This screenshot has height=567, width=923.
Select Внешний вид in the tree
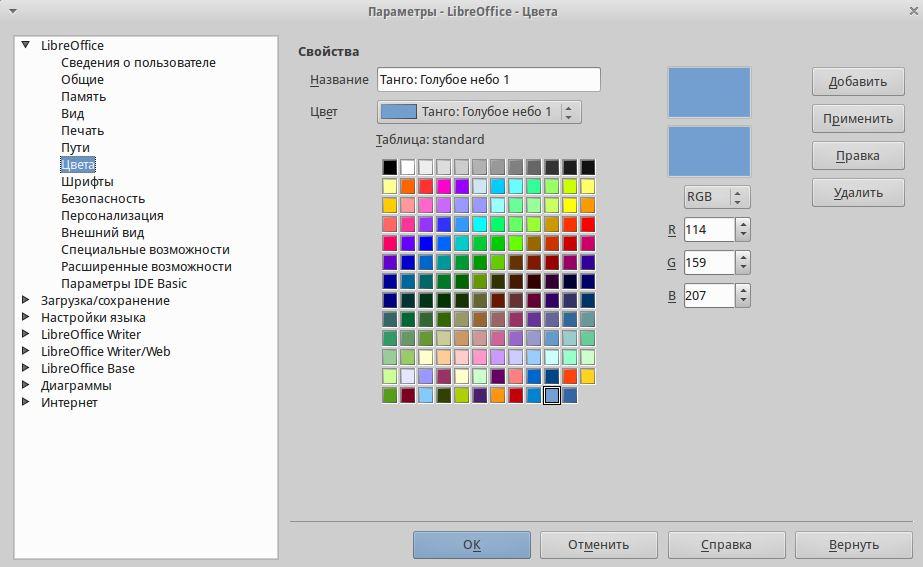102,233
